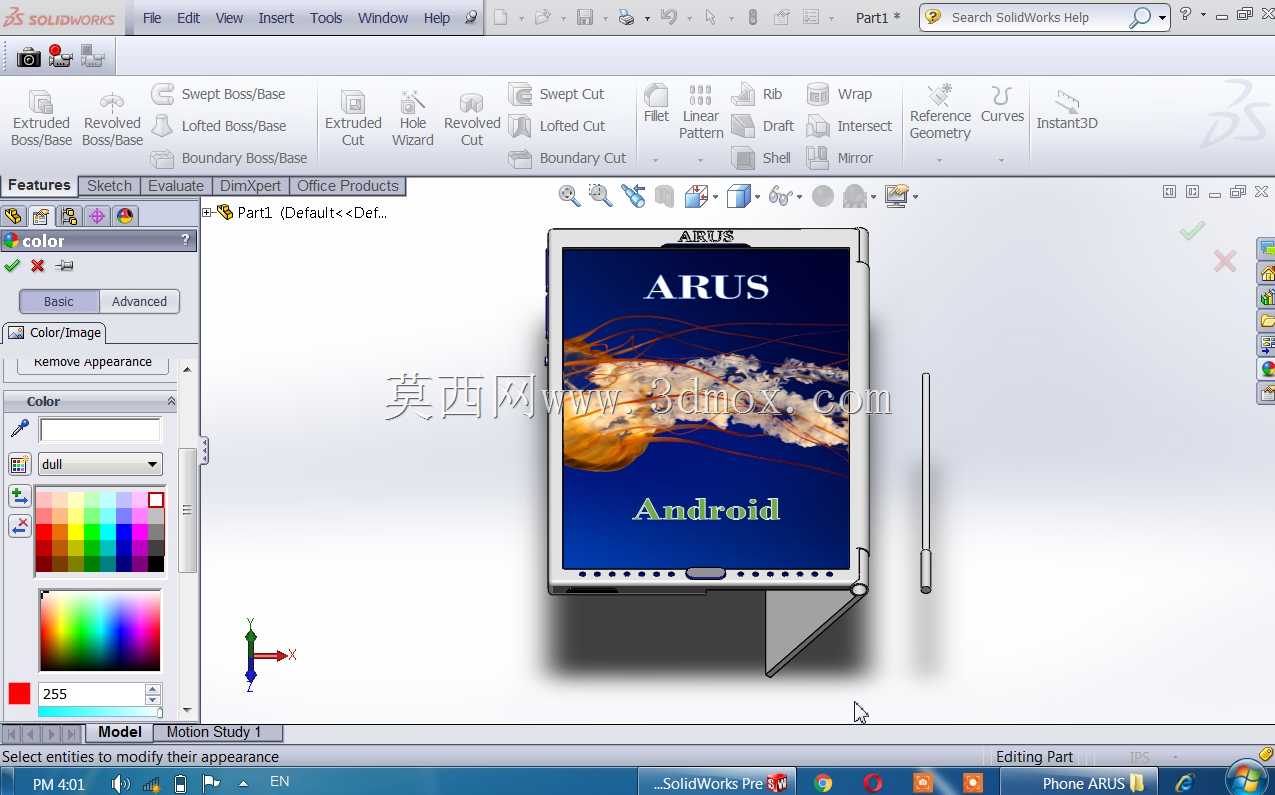Open the Tools menu
The height and width of the screenshot is (795, 1275).
(x=326, y=18)
